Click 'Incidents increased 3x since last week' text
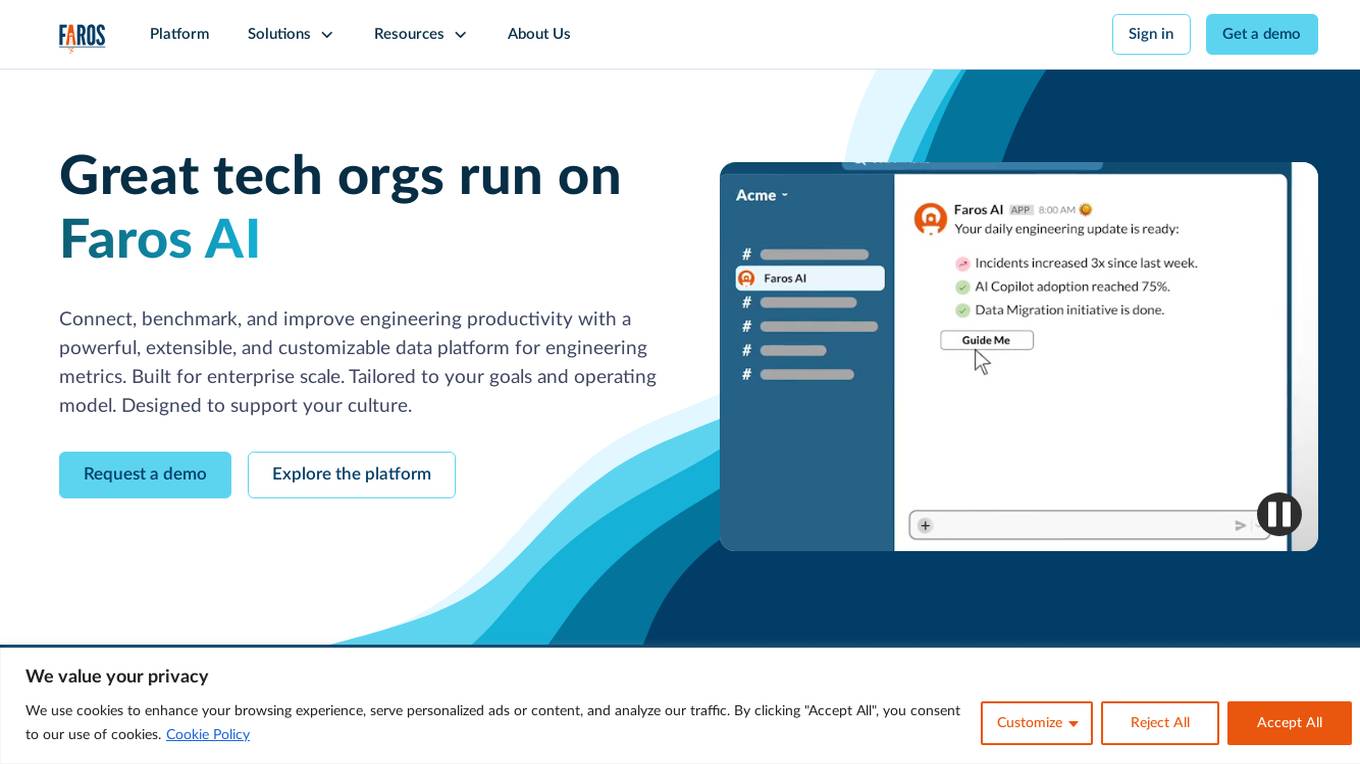The height and width of the screenshot is (764, 1360). click(1086, 263)
